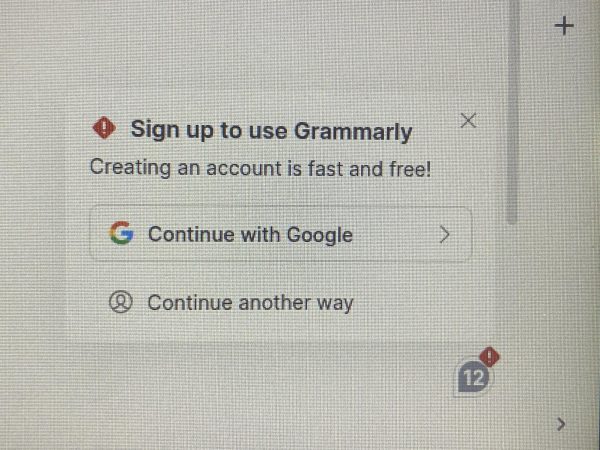
Task: Click the number 12 on the gray badge
Action: (474, 378)
